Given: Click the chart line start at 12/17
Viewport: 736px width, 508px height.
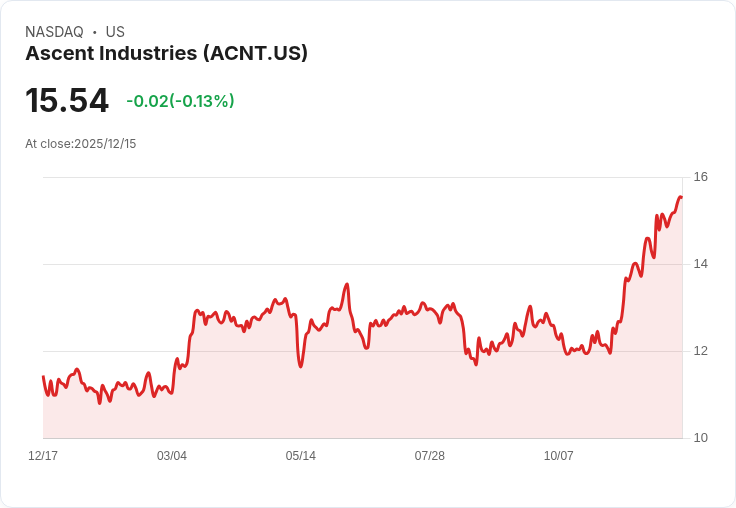Looking at the screenshot, I should point(44,377).
